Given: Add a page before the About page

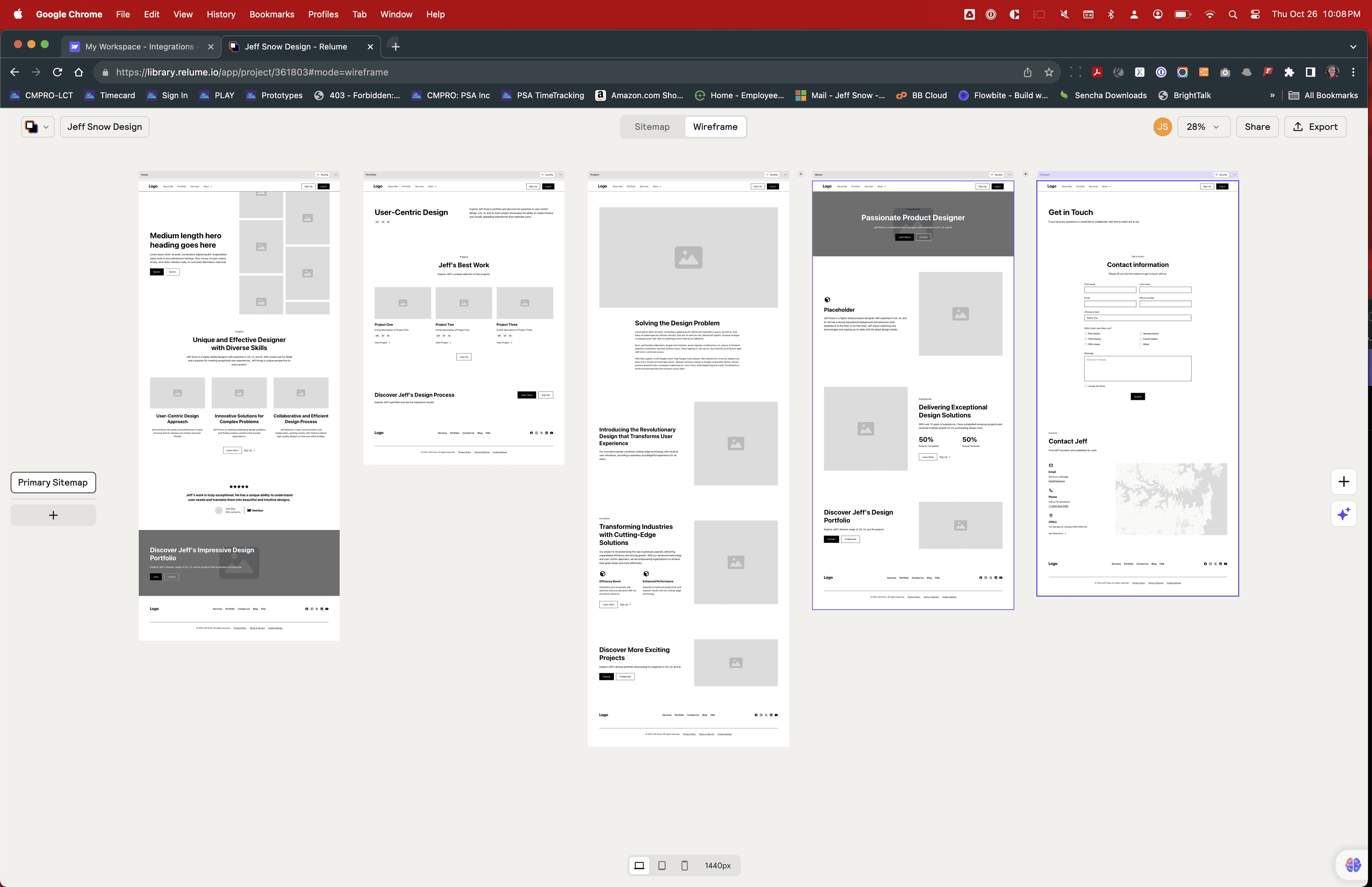Looking at the screenshot, I should [801, 174].
